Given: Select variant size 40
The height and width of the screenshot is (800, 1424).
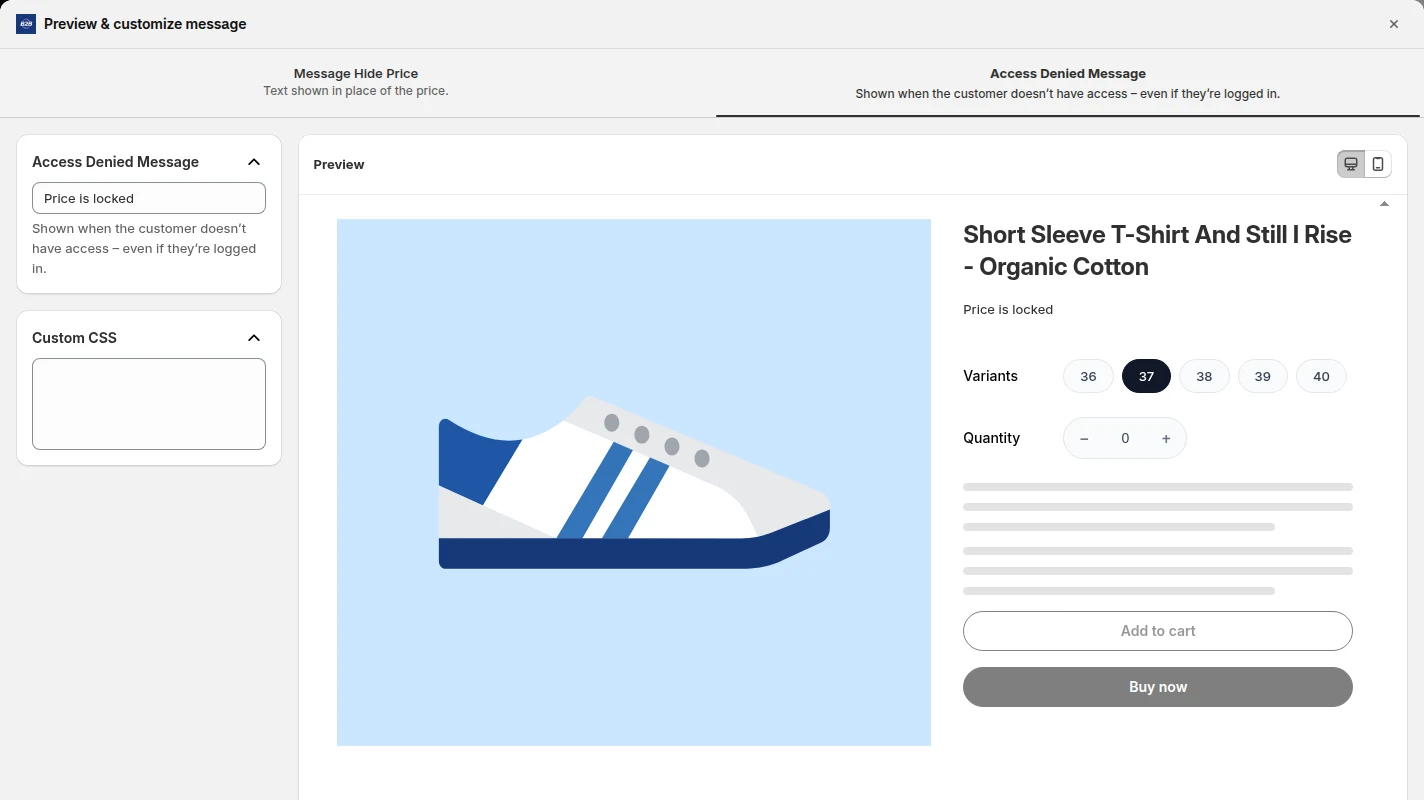Looking at the screenshot, I should pos(1321,376).
